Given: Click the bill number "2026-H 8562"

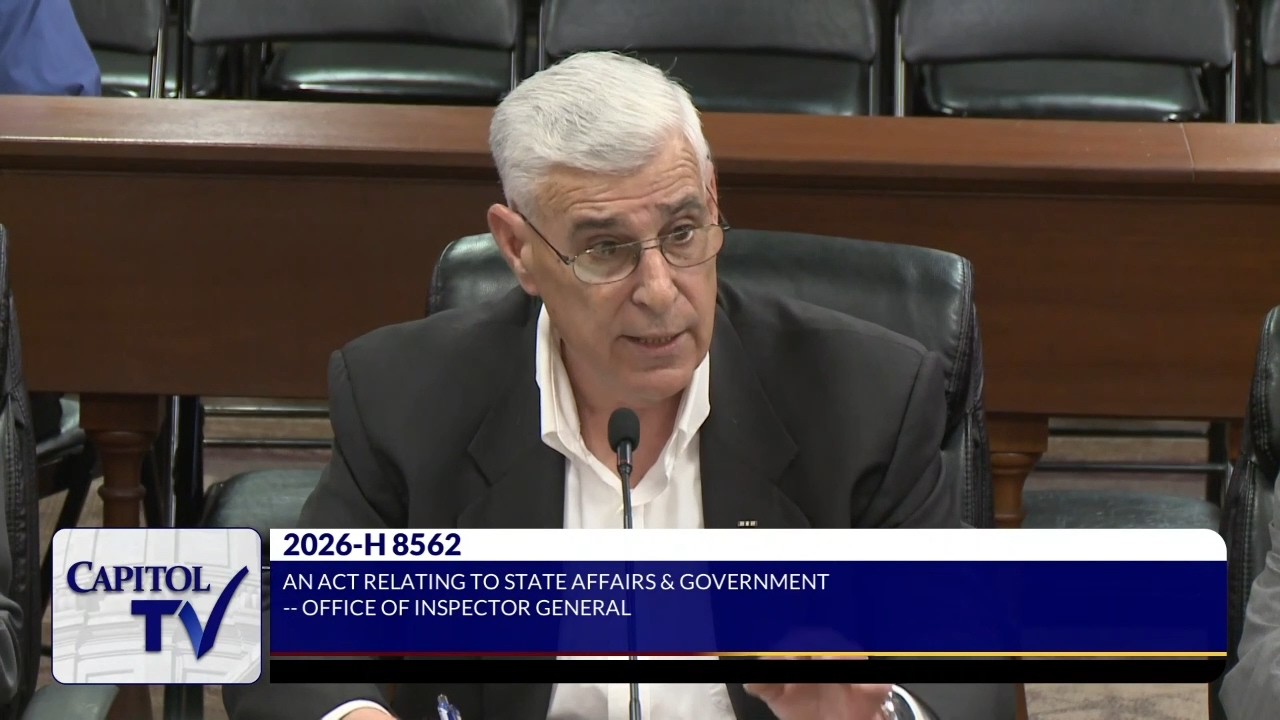Looking at the screenshot, I should click(x=372, y=545).
